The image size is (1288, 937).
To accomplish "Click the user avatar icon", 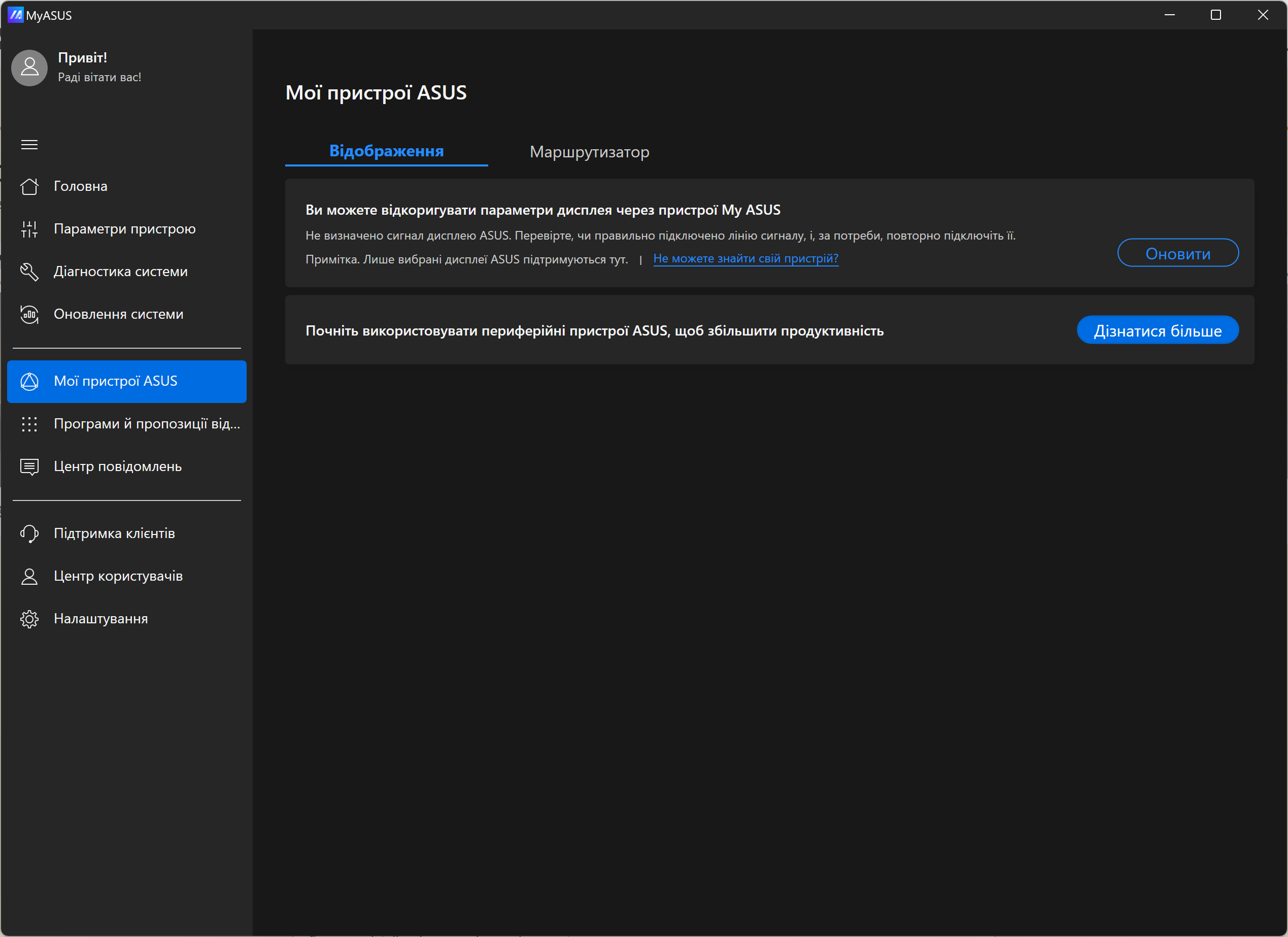I will (29, 68).
